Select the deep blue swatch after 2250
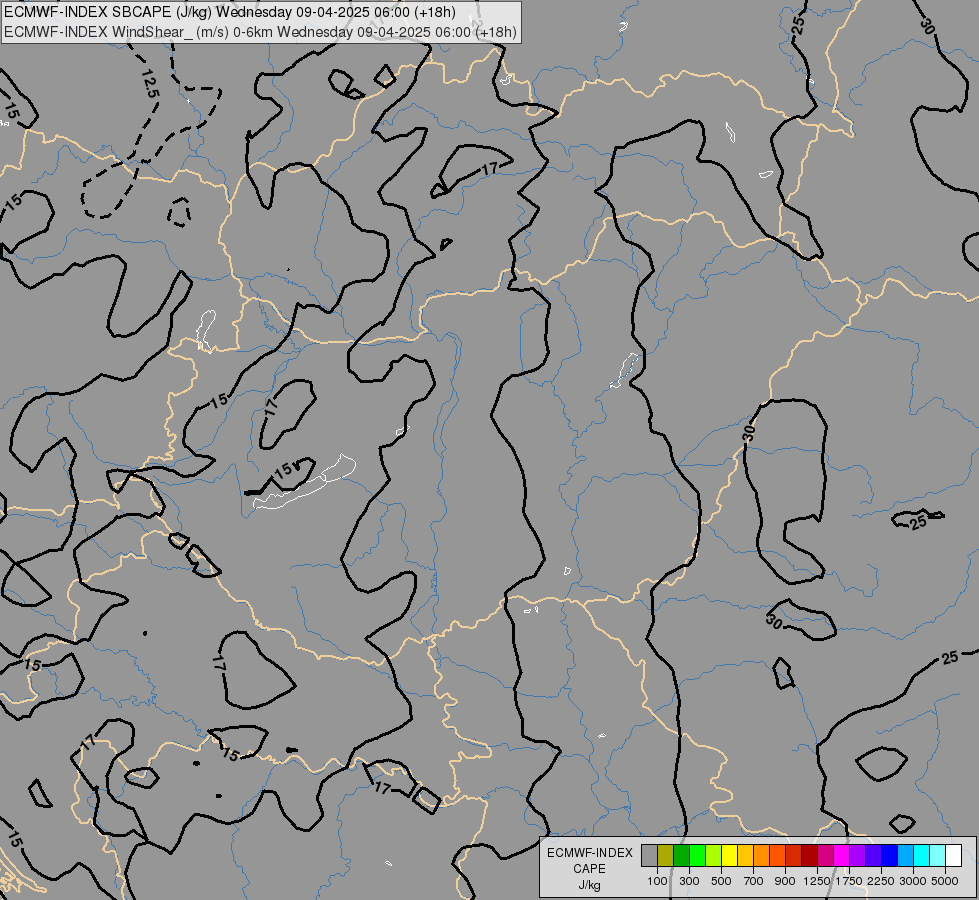The width and height of the screenshot is (979, 900). 890,855
